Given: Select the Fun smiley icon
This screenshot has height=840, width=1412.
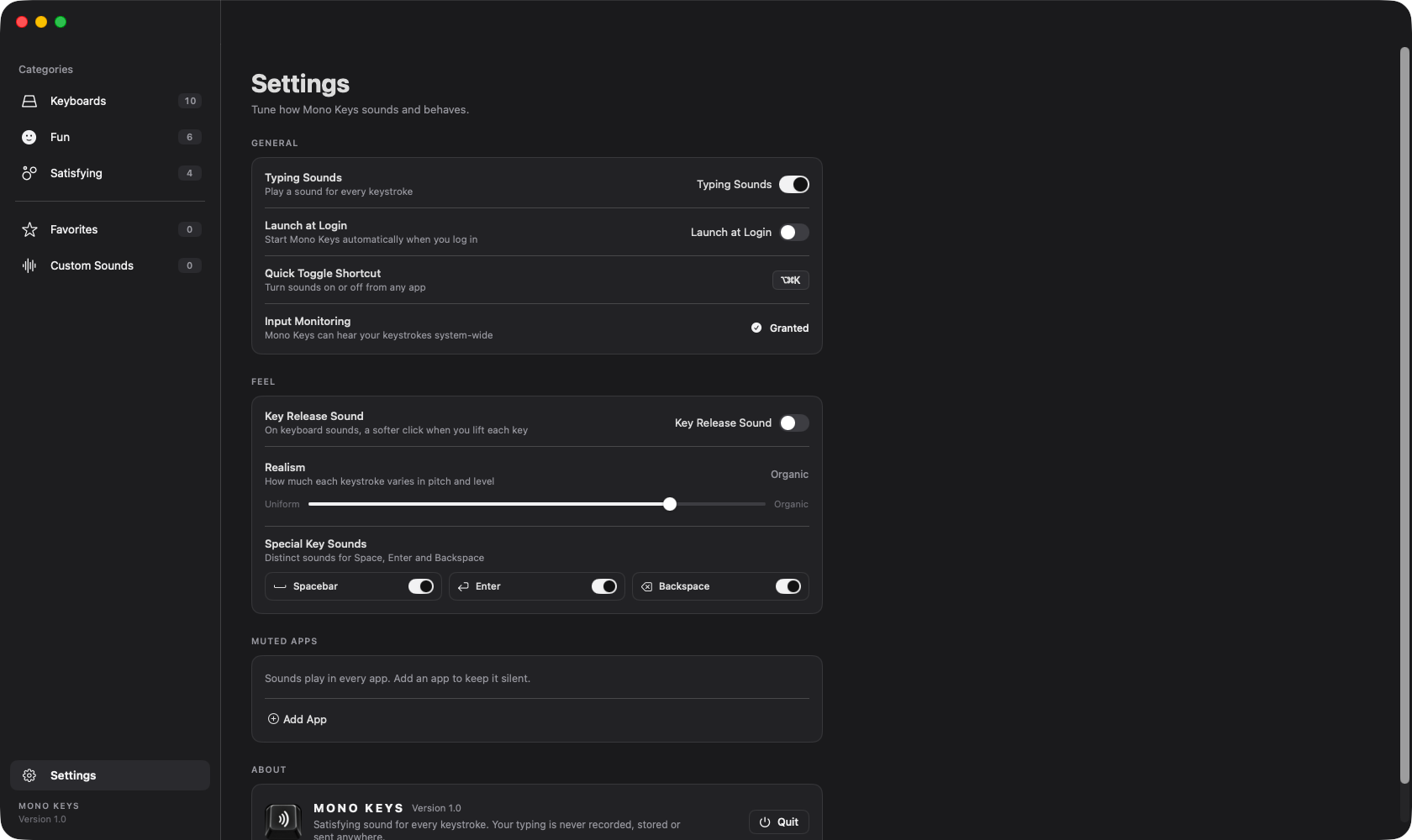Looking at the screenshot, I should 29,137.
